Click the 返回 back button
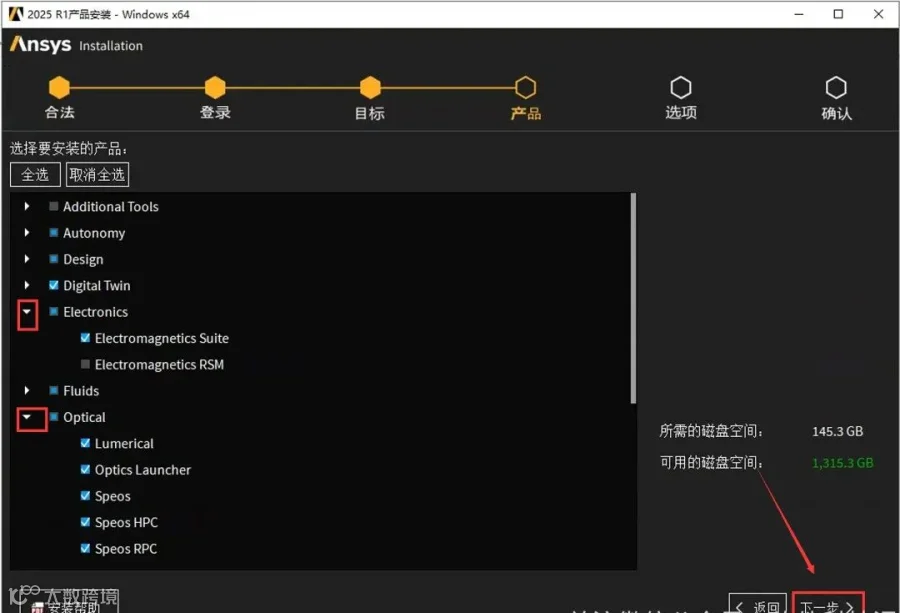Screen dimensions: 900x613 point(758,605)
